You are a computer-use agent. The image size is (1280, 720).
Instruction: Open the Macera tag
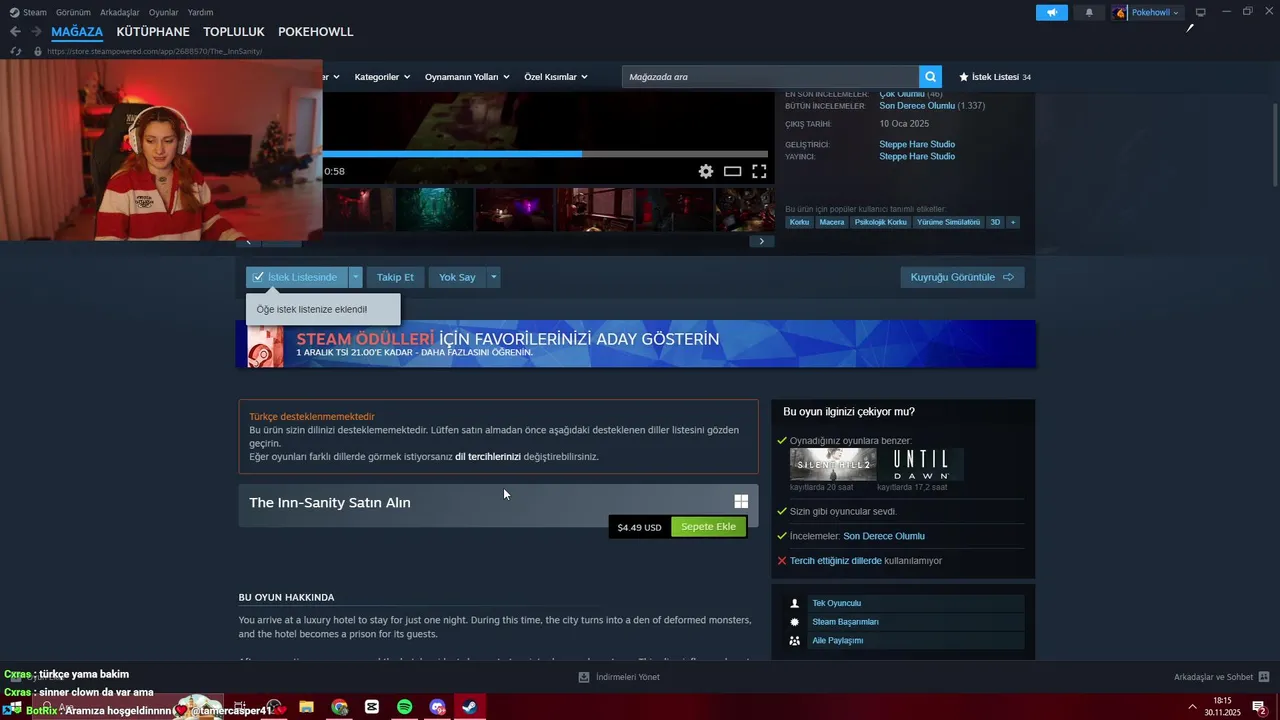click(x=831, y=222)
